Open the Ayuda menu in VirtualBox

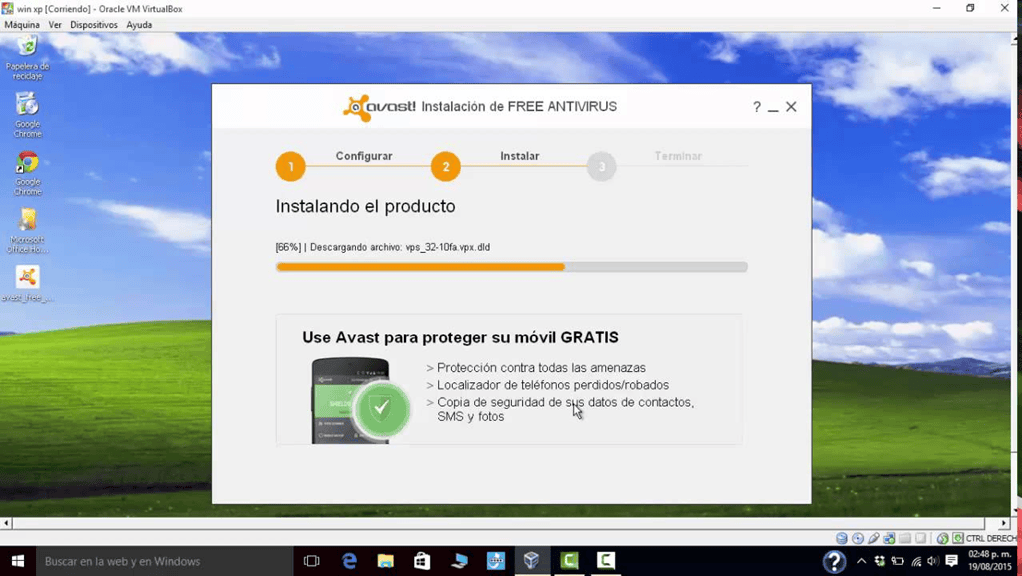tap(139, 25)
